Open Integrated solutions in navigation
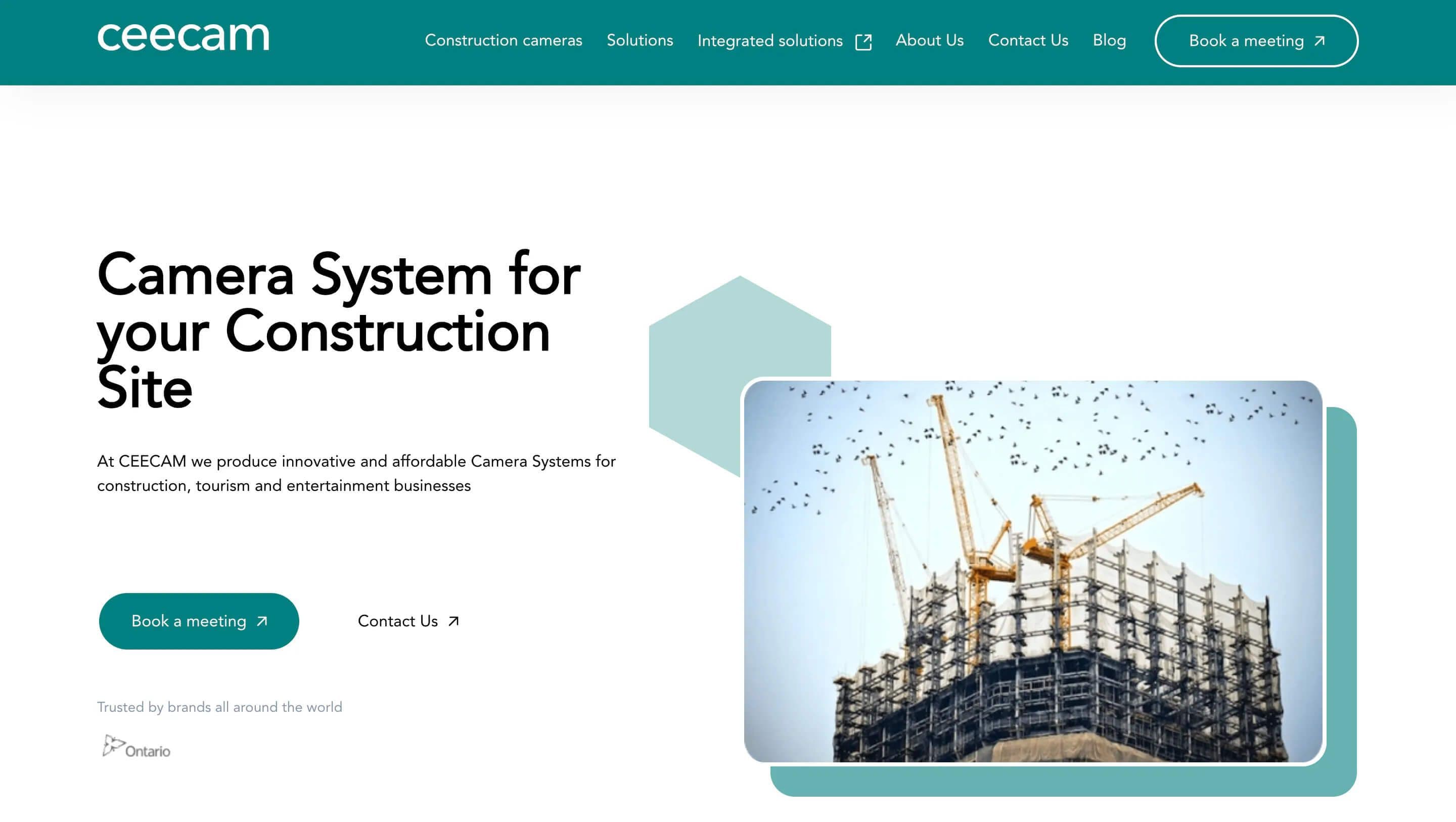 [769, 41]
